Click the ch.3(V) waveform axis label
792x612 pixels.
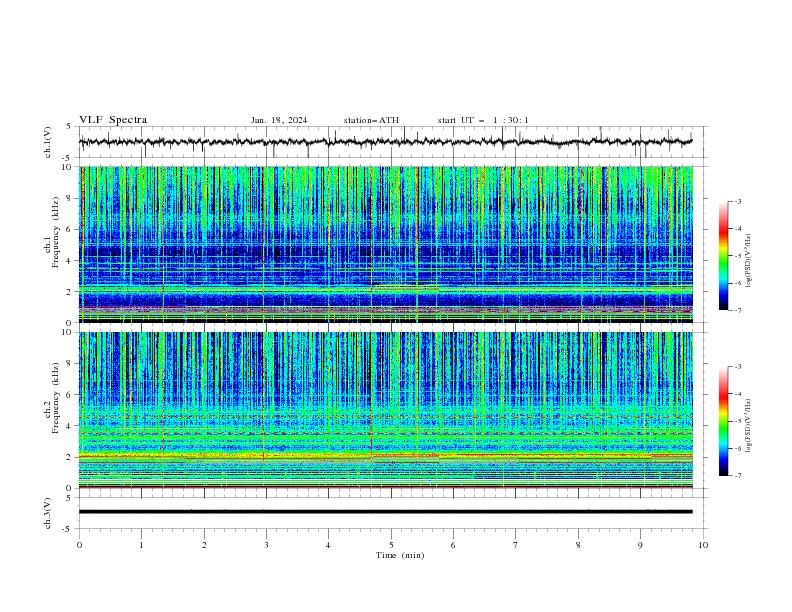pyautogui.click(x=48, y=513)
